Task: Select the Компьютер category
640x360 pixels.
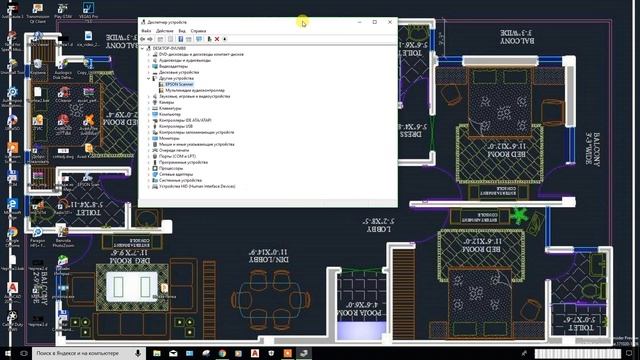Action: point(170,114)
